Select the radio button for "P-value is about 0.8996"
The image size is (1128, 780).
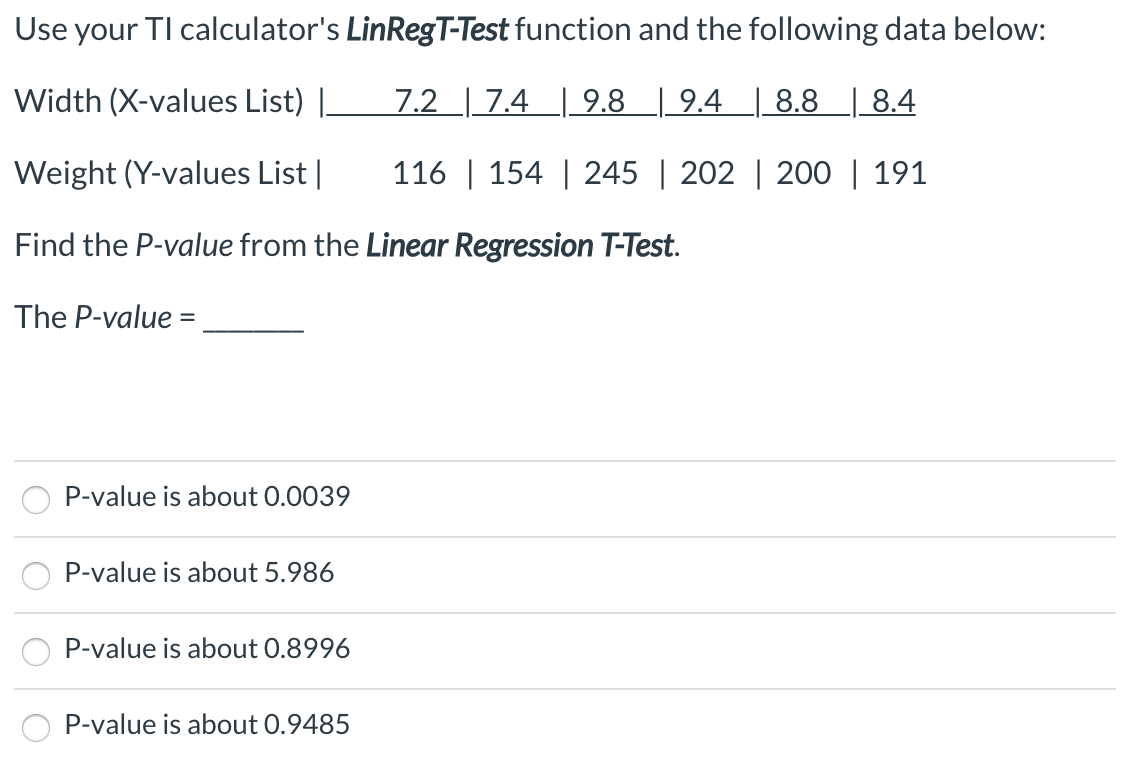35,652
